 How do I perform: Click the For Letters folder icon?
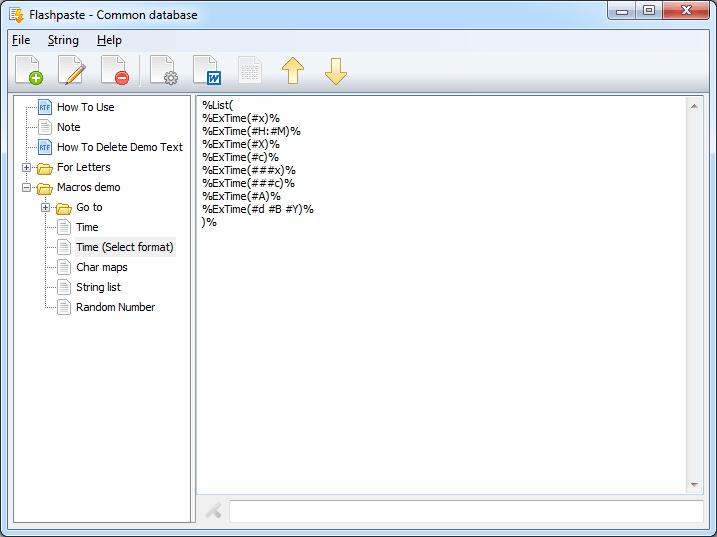coord(45,168)
